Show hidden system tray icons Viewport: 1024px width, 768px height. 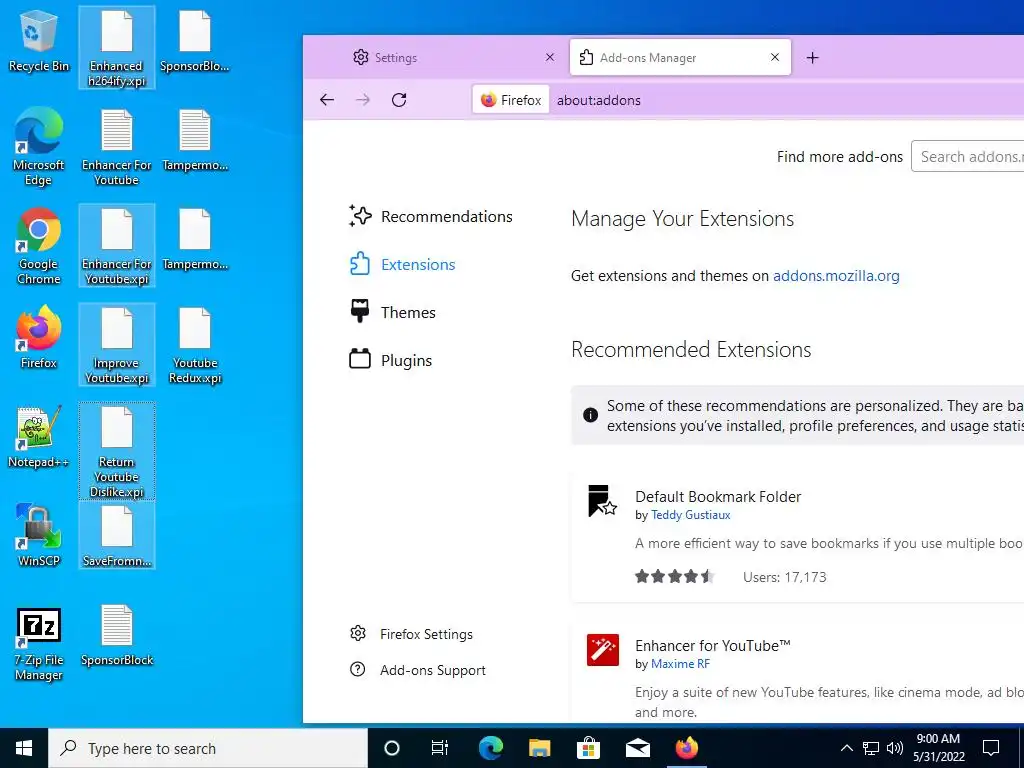846,748
